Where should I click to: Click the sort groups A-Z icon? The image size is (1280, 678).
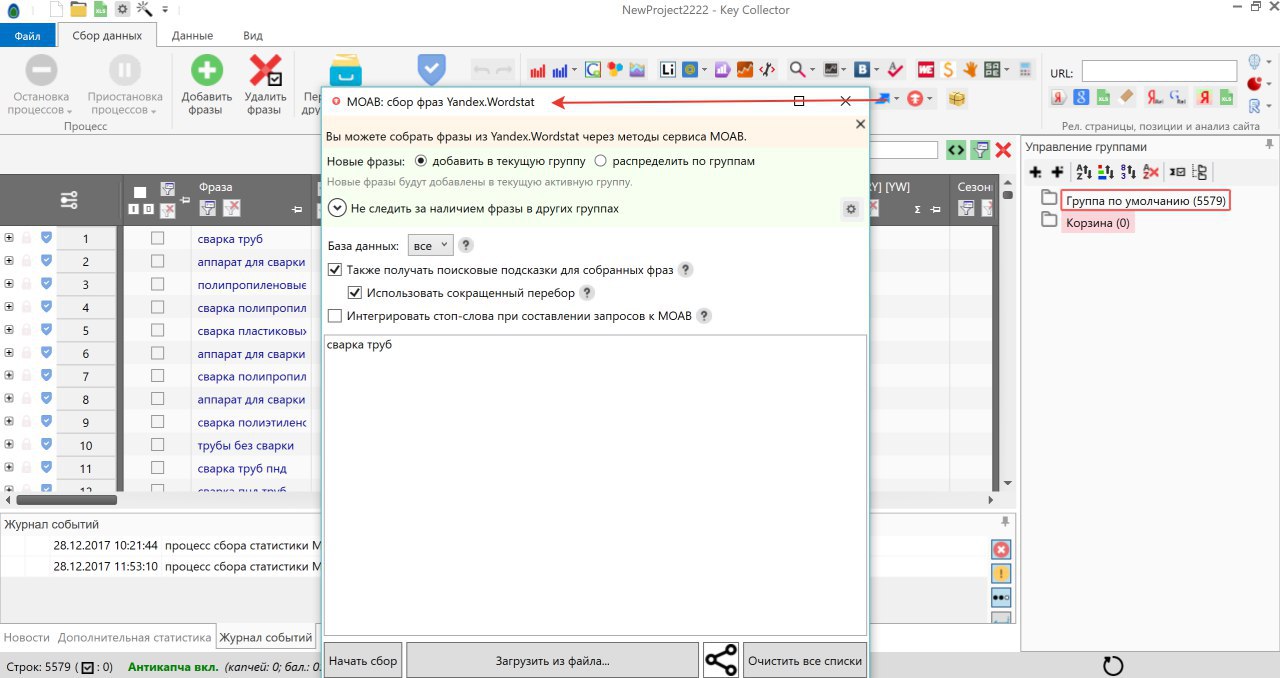[1084, 172]
